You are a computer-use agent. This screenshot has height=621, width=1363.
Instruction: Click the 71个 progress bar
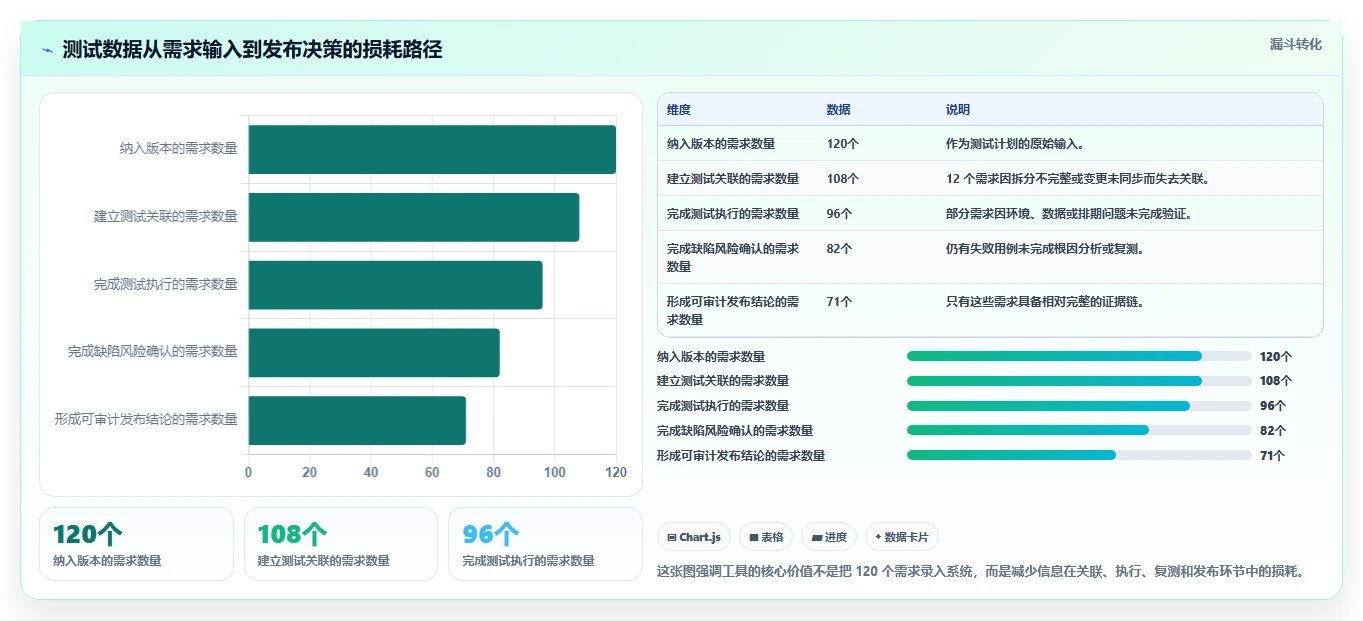1079,455
